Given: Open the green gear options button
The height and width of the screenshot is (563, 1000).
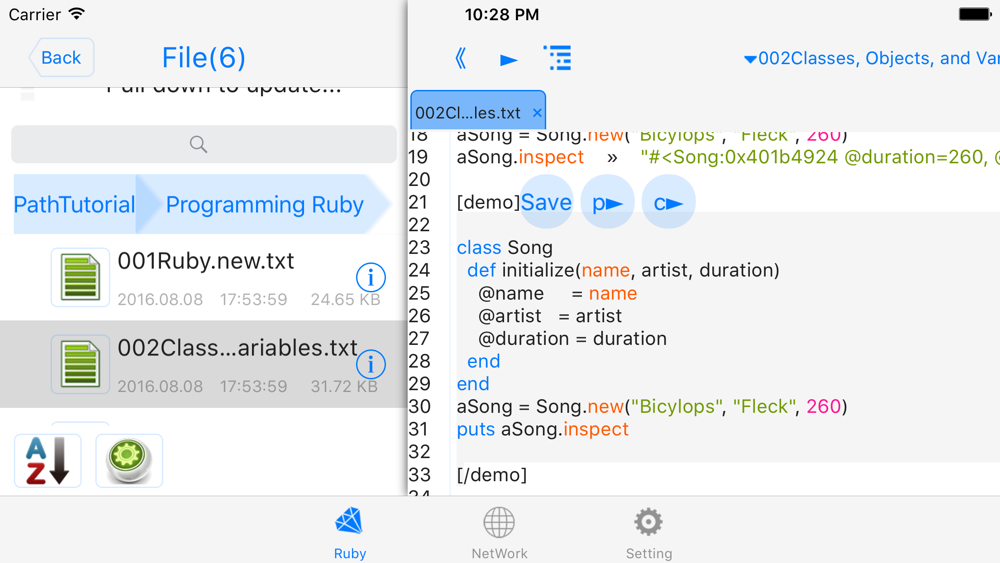Looking at the screenshot, I should pyautogui.click(x=129, y=460).
